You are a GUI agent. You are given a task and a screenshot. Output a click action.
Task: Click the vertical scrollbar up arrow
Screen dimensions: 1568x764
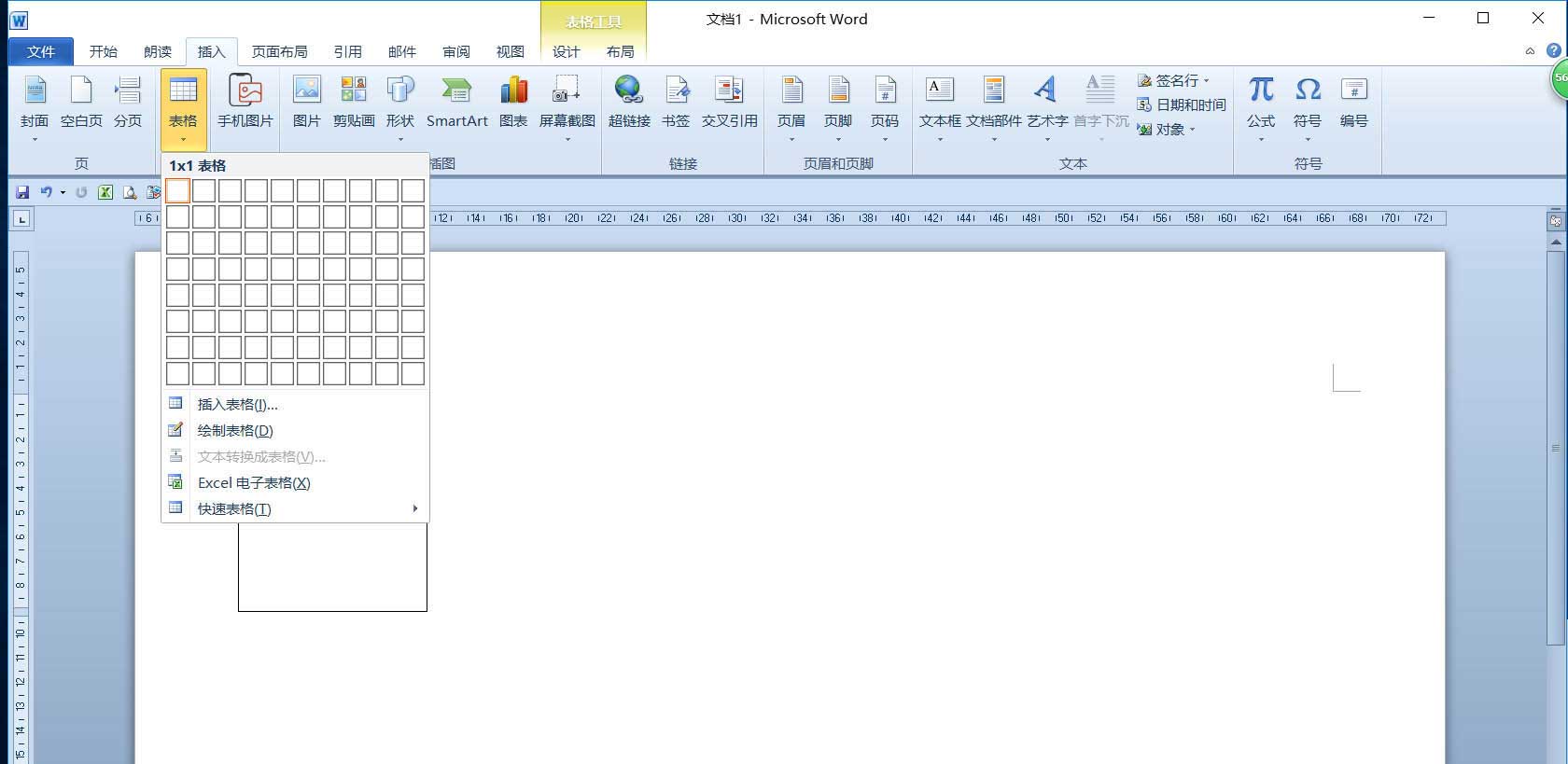[1555, 243]
